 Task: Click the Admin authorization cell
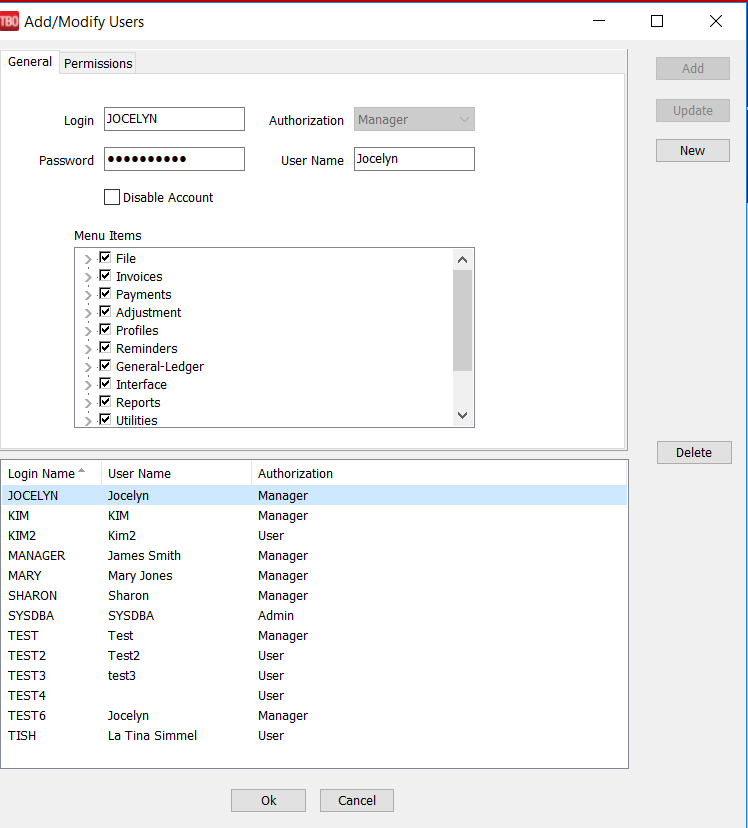tap(276, 616)
